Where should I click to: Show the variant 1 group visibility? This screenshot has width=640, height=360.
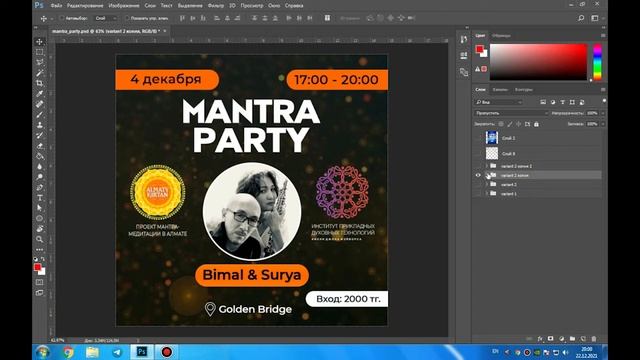478,193
